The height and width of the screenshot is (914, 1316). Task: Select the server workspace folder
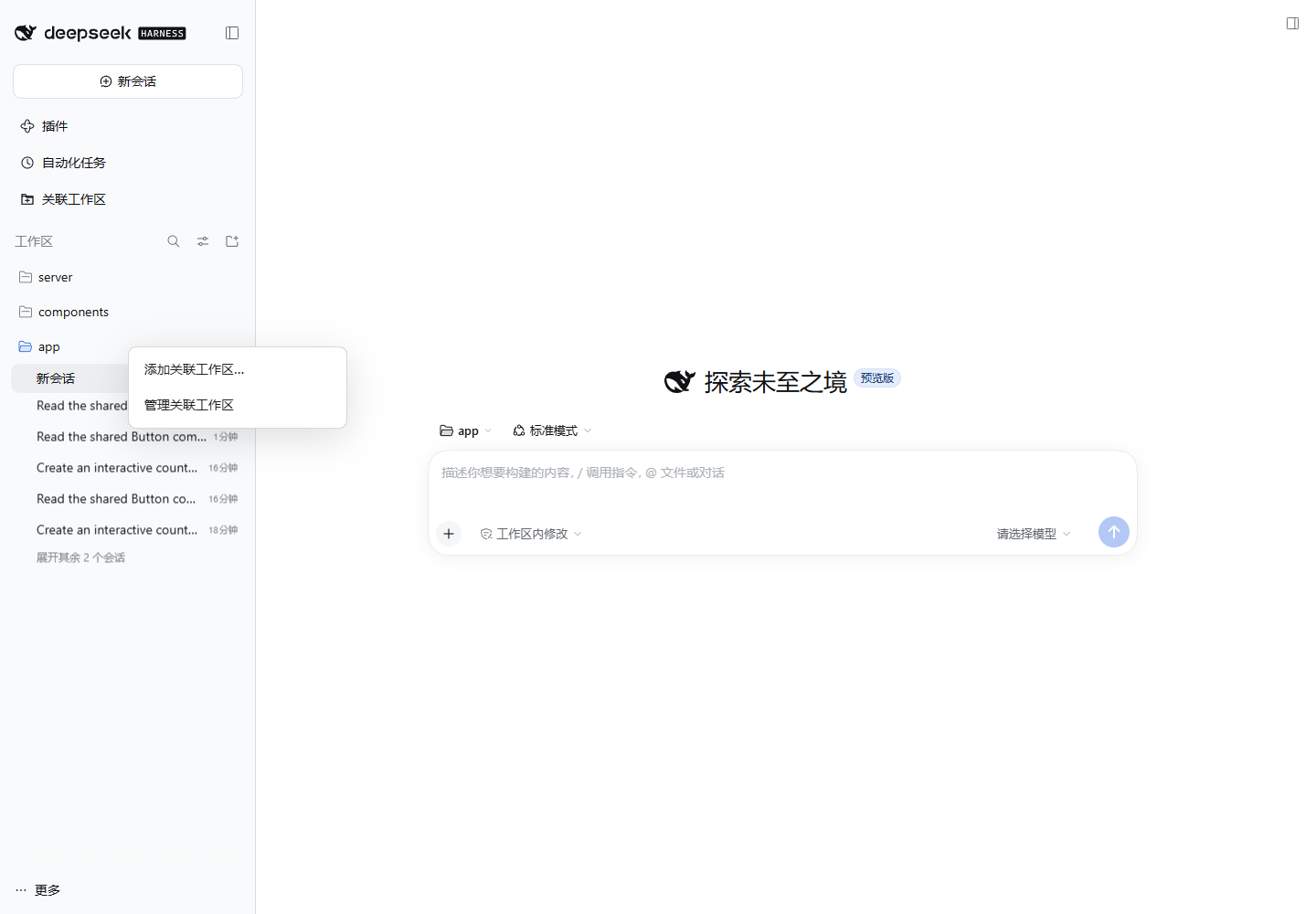point(128,277)
